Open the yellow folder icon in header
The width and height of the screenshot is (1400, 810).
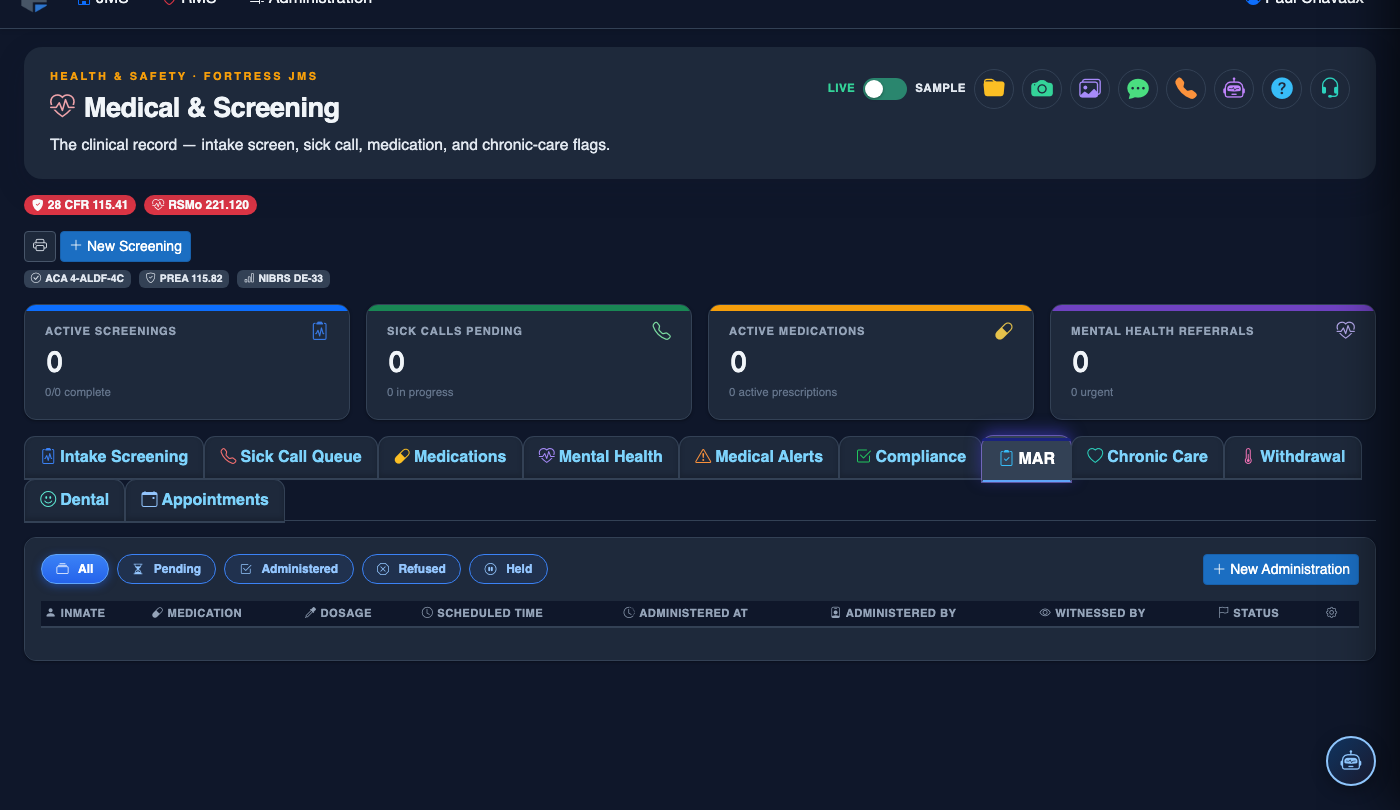994,88
